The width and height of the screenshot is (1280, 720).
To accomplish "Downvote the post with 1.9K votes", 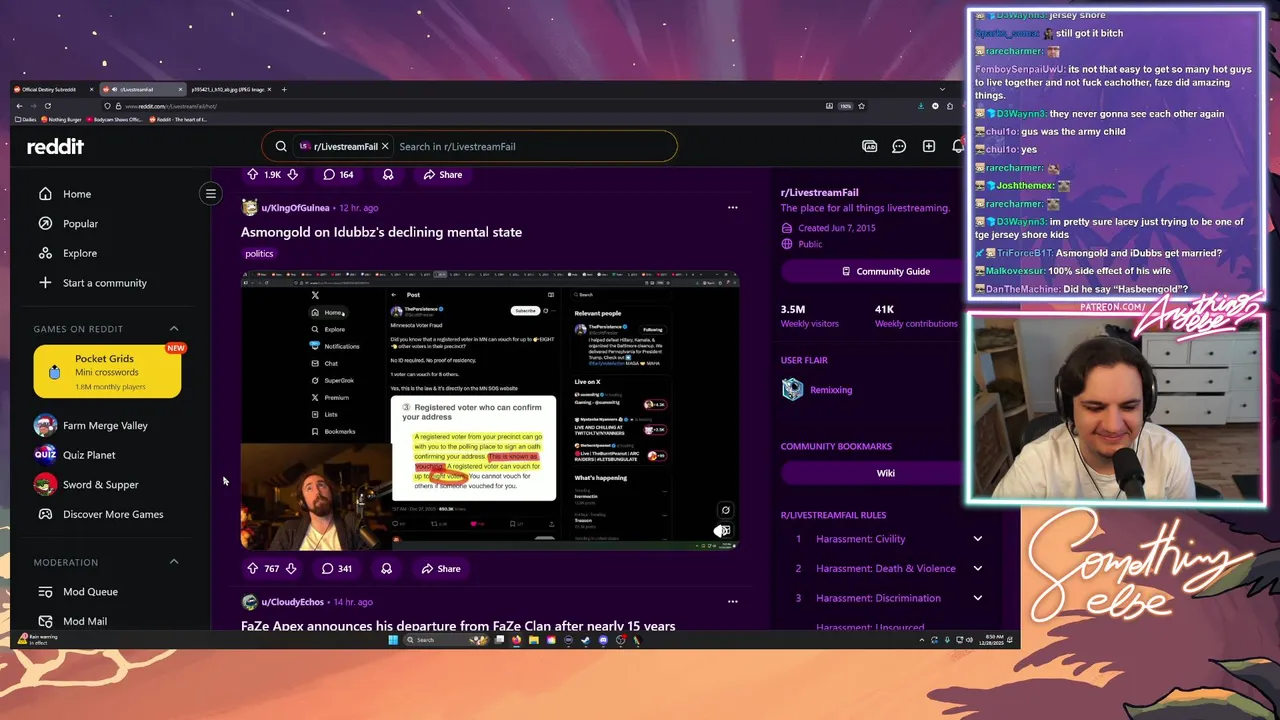I will click(x=293, y=174).
